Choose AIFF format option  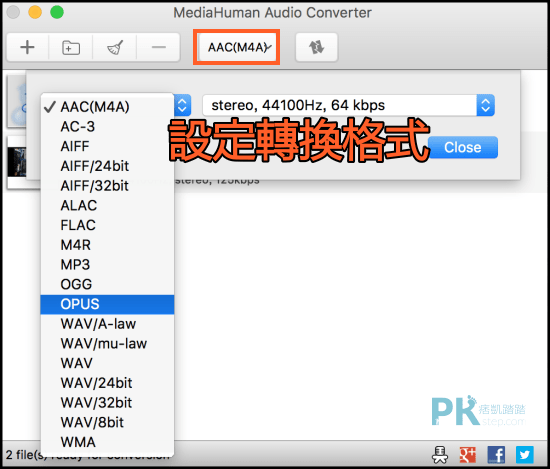click(107, 146)
